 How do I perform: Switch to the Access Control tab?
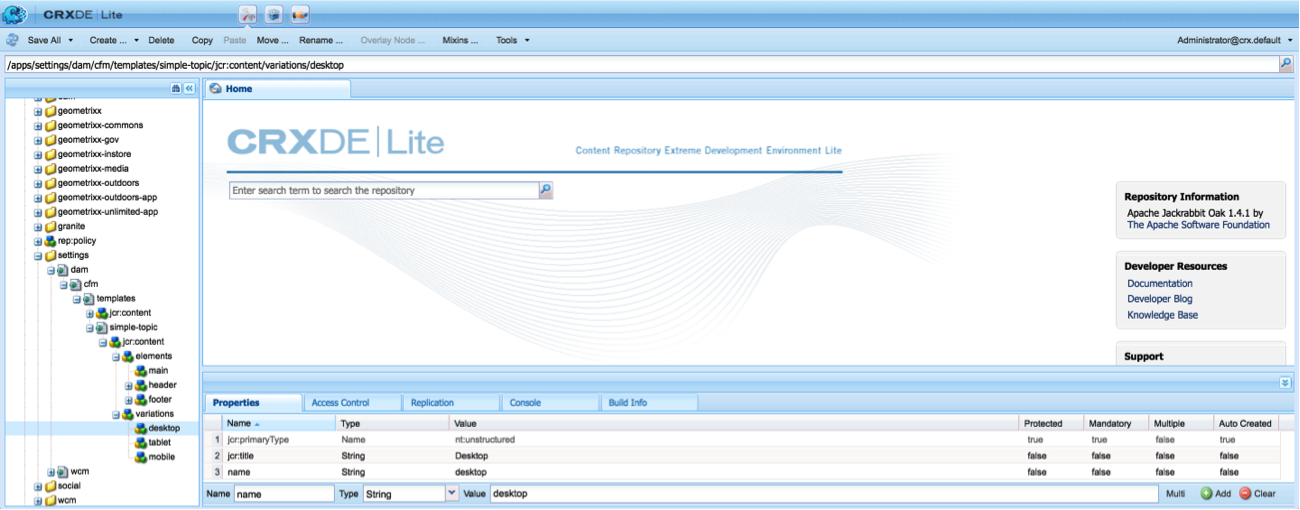(340, 403)
